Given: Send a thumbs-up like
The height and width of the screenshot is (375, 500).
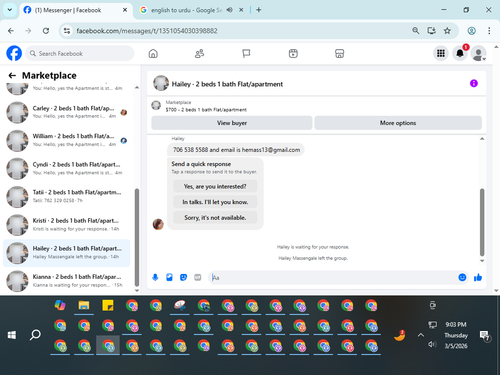Looking at the screenshot, I should (478, 277).
